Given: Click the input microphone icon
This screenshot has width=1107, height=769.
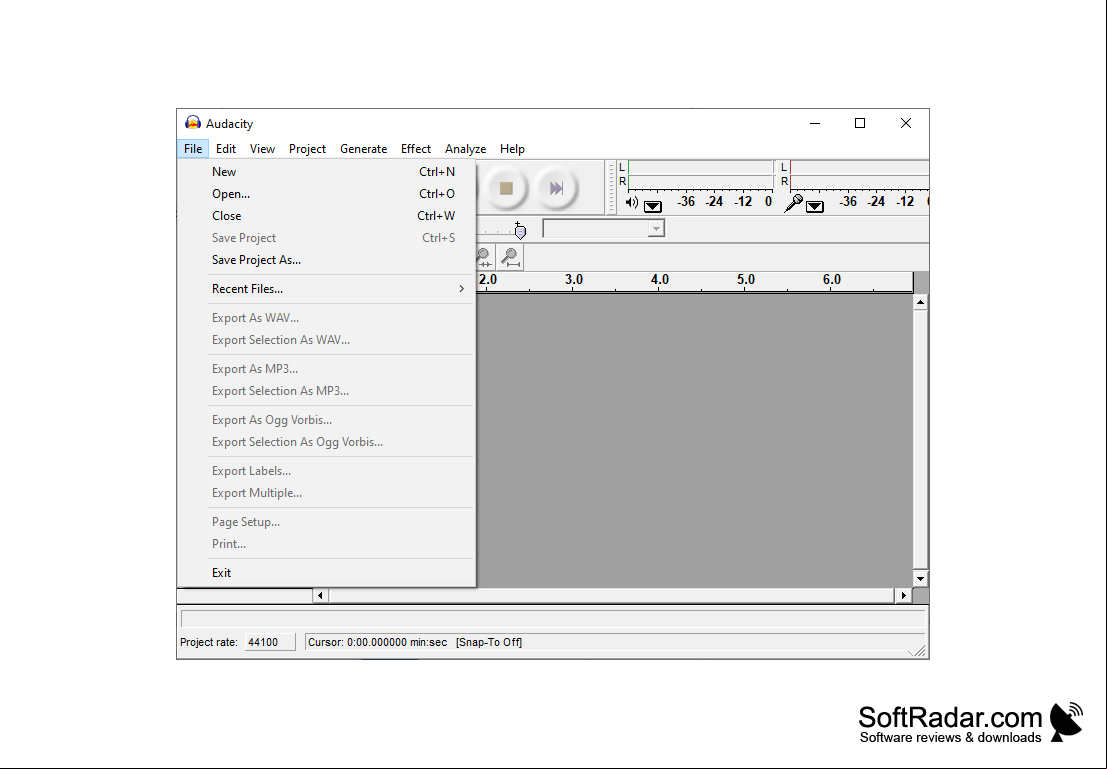Looking at the screenshot, I should click(794, 203).
